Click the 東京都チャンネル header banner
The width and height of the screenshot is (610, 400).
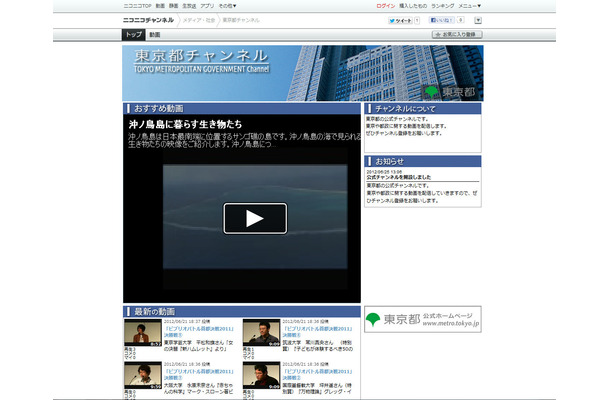coord(303,73)
